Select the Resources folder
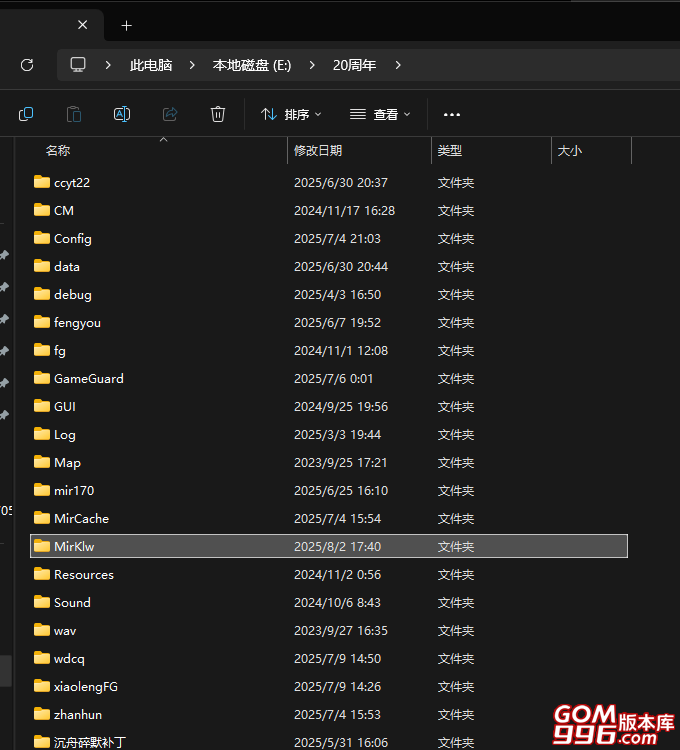The height and width of the screenshot is (750, 680). pyautogui.click(x=83, y=574)
